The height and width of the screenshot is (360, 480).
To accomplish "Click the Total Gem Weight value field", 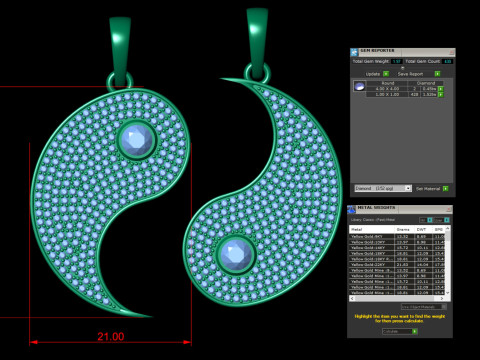I will [397, 61].
